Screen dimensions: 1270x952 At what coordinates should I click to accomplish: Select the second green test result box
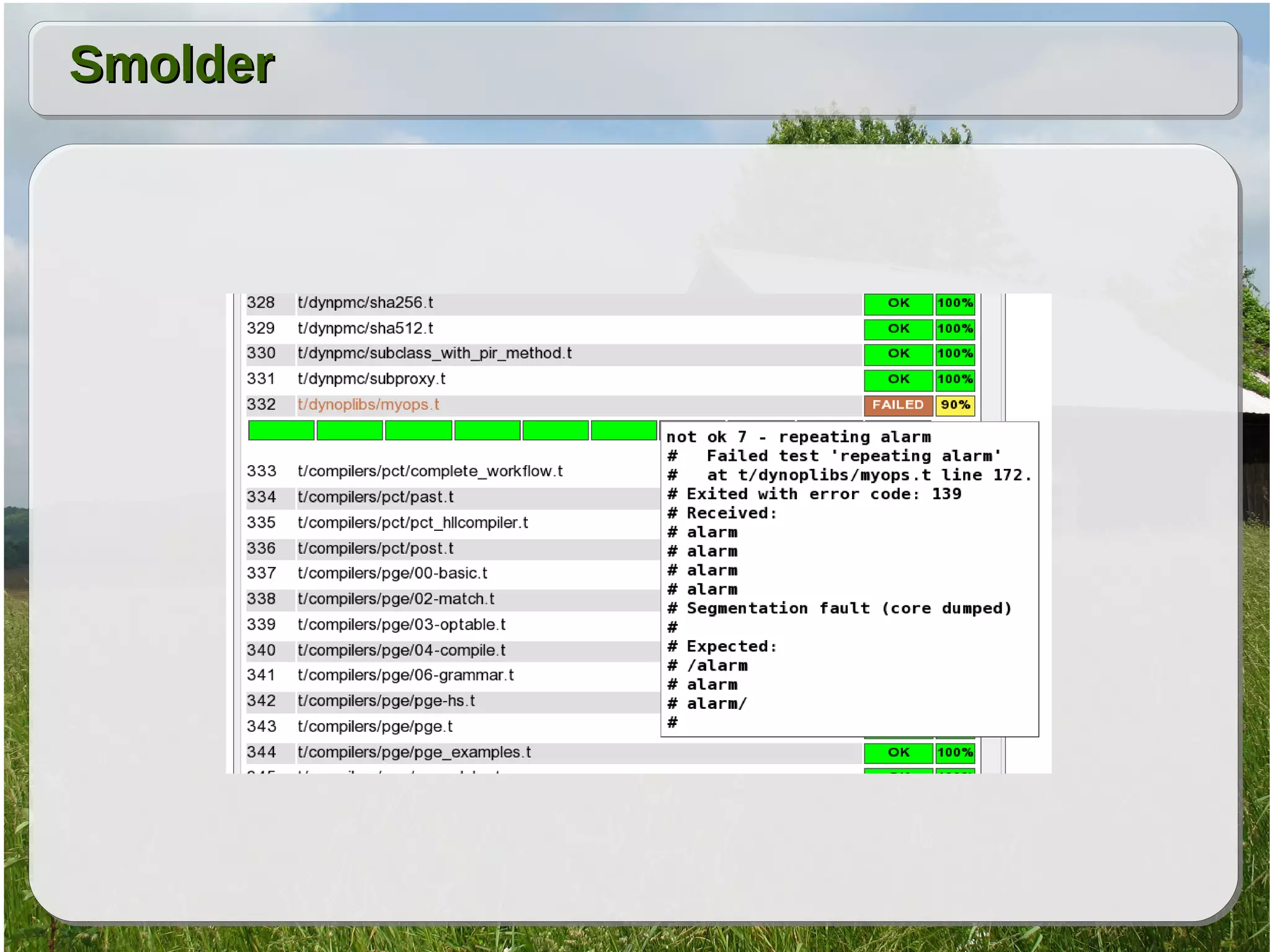(350, 430)
